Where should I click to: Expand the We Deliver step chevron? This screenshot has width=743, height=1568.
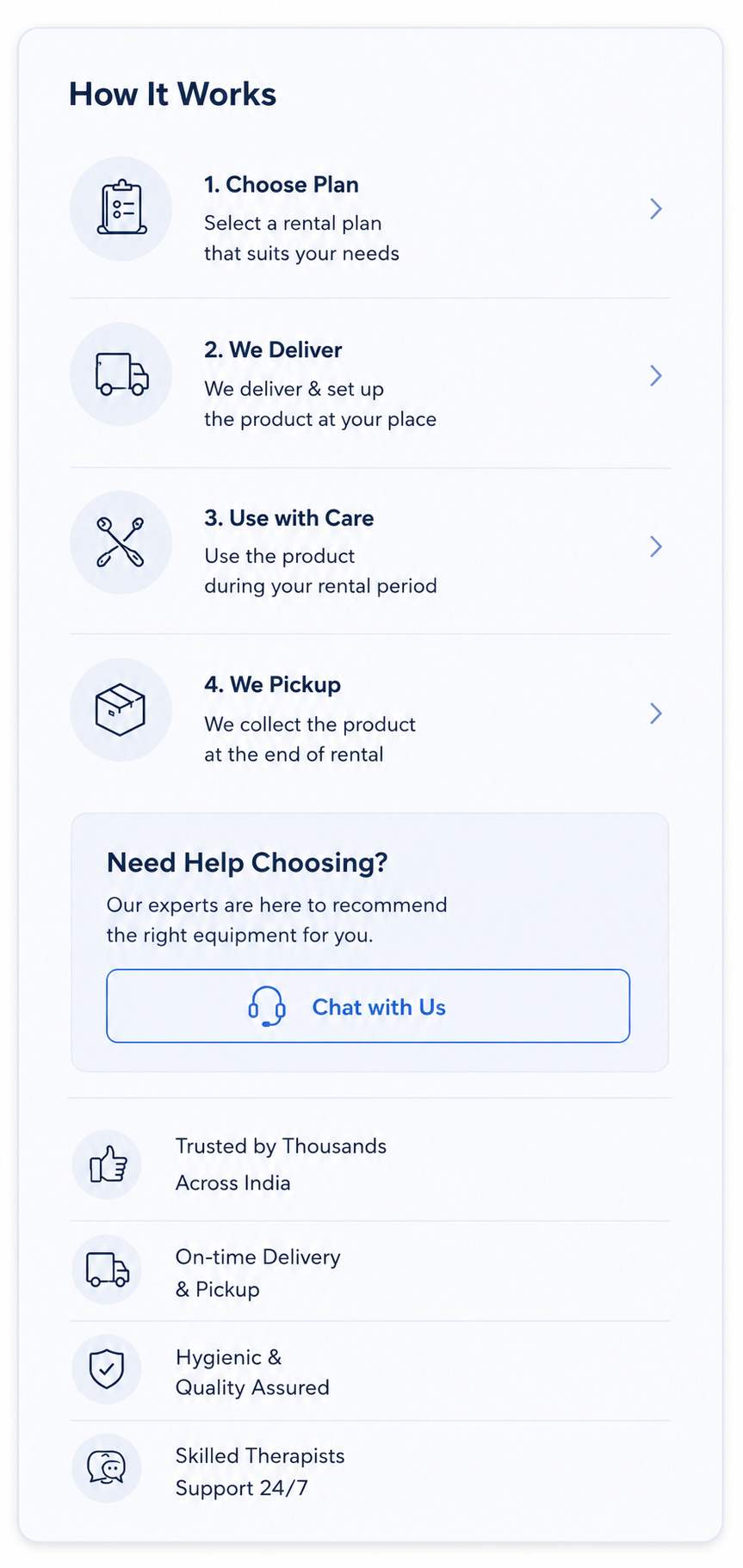click(656, 375)
